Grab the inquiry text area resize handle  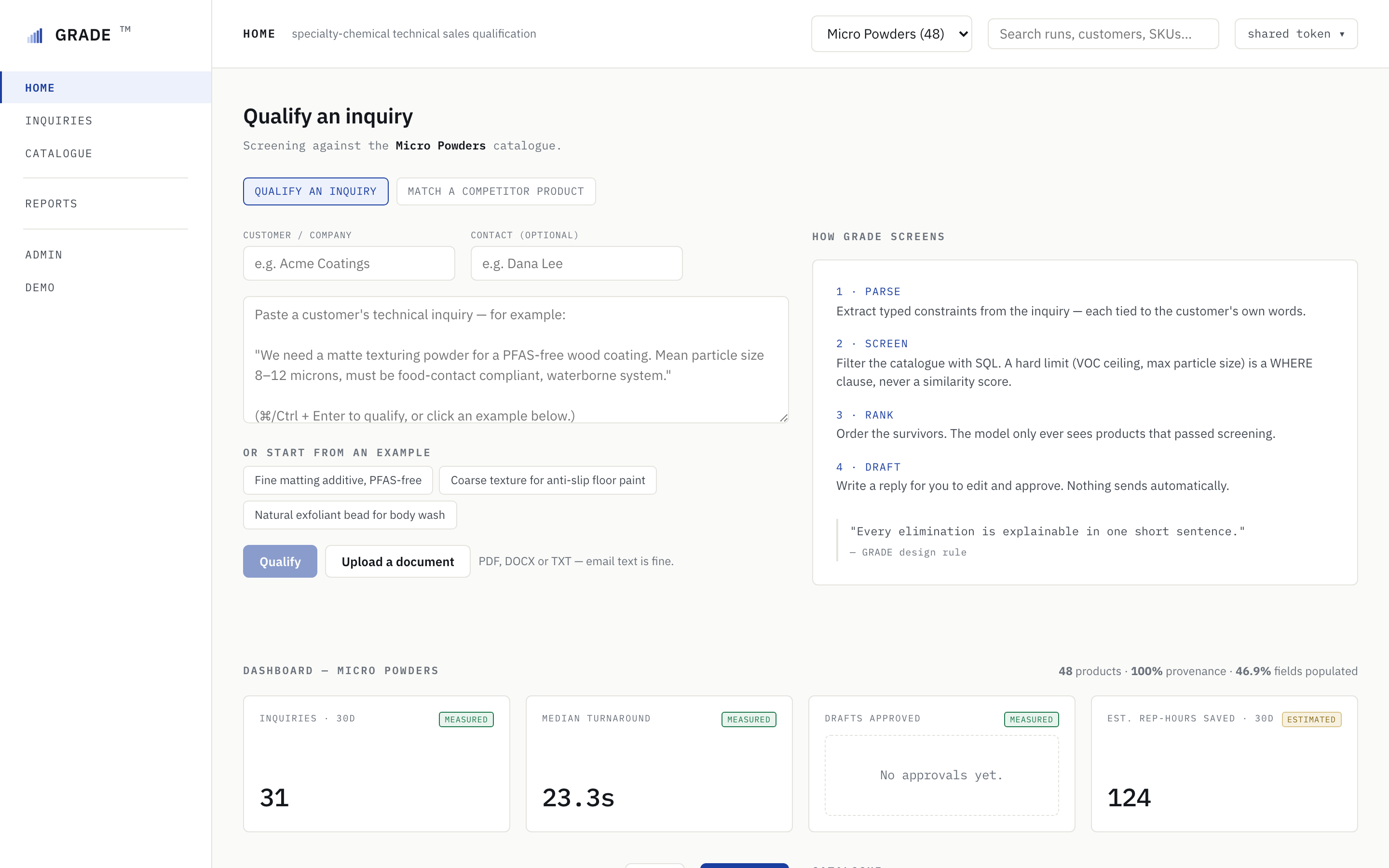[x=783, y=418]
